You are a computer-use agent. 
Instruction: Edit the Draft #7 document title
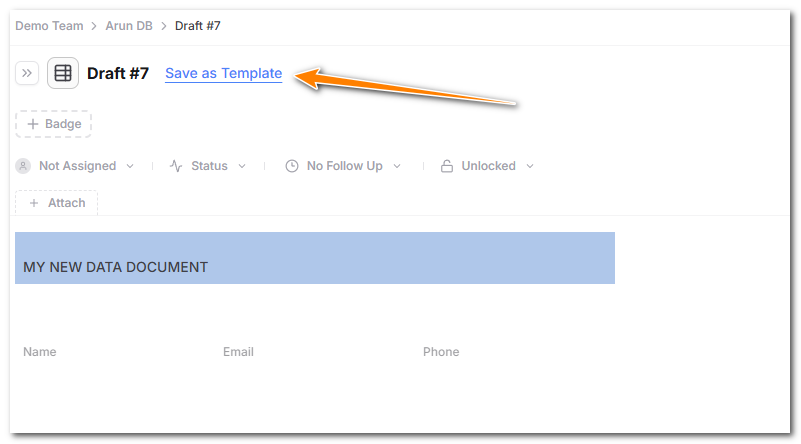pyautogui.click(x=118, y=74)
